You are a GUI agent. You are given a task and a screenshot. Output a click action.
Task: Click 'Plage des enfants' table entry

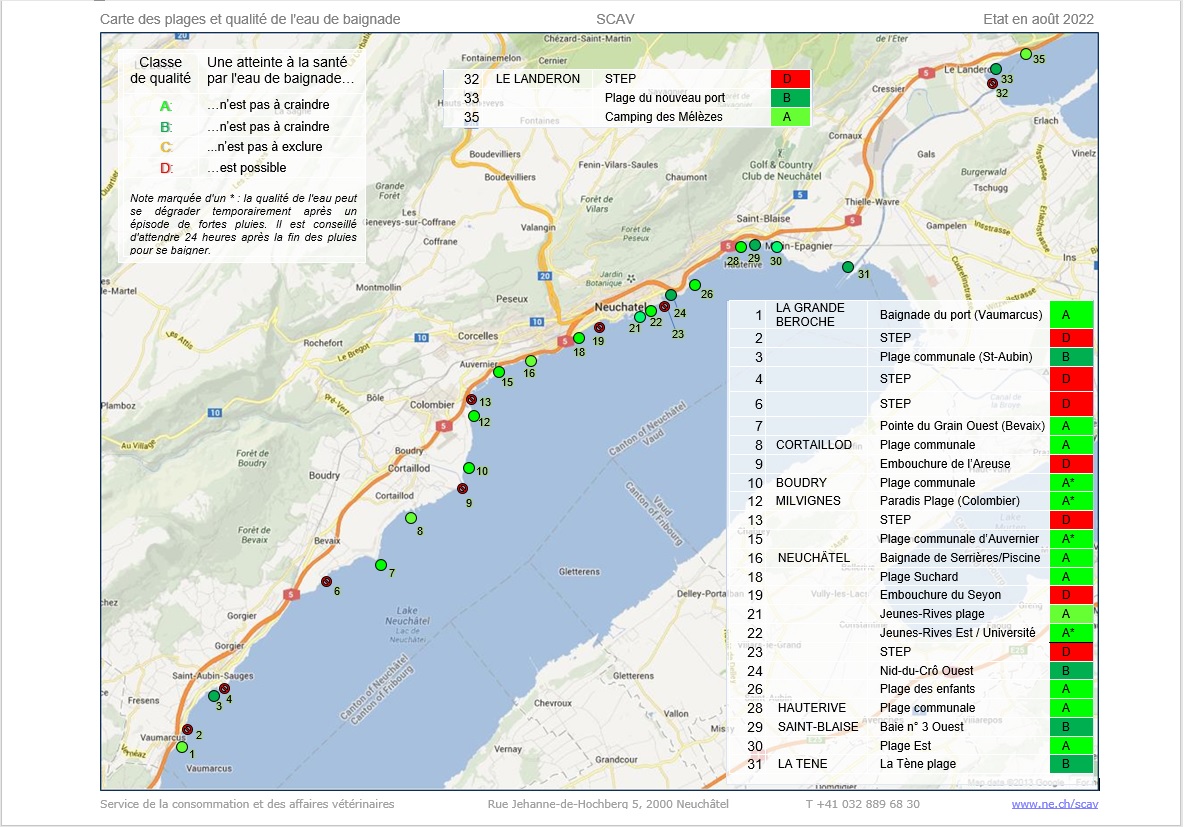pyautogui.click(x=927, y=689)
